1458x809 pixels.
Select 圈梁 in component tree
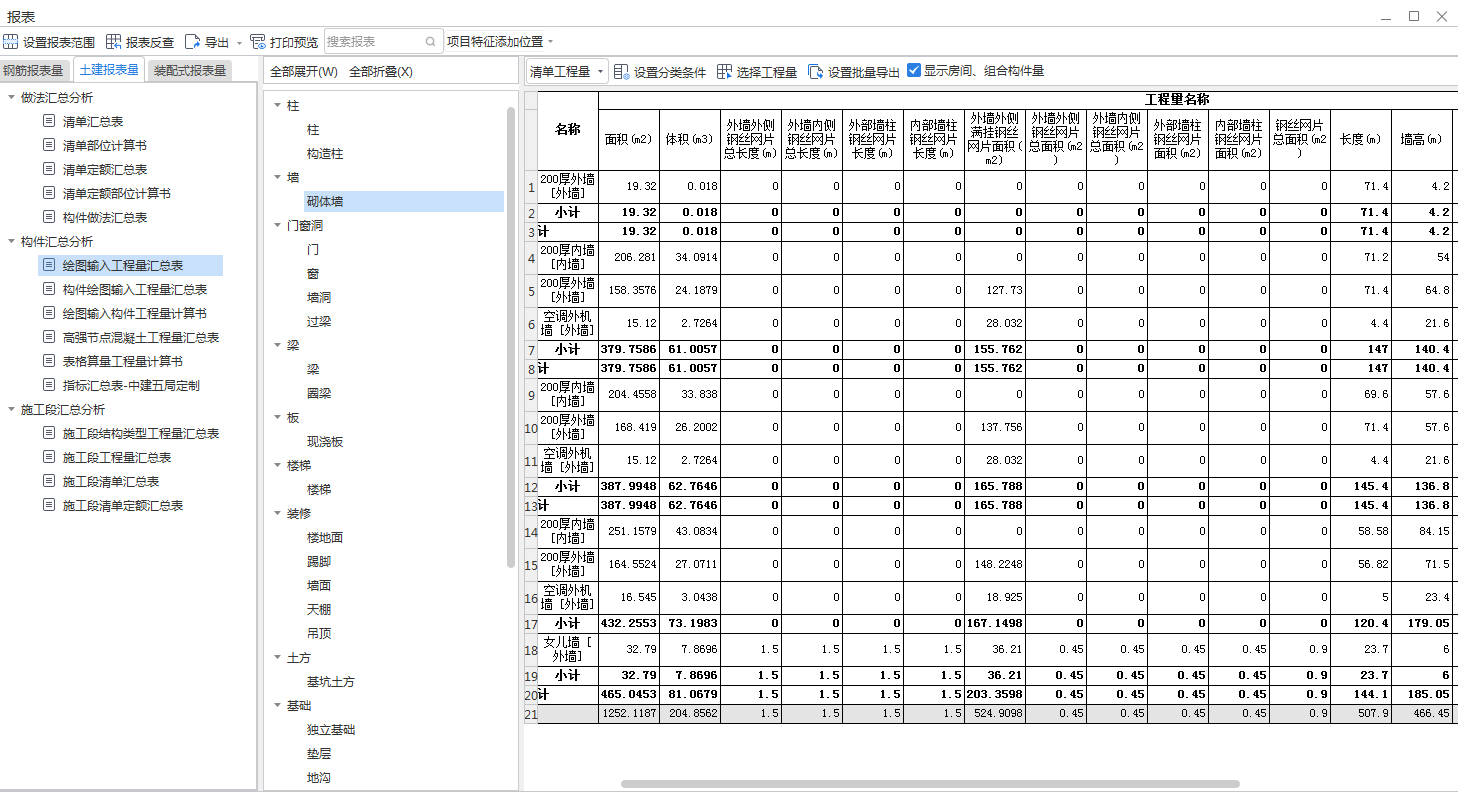click(319, 393)
